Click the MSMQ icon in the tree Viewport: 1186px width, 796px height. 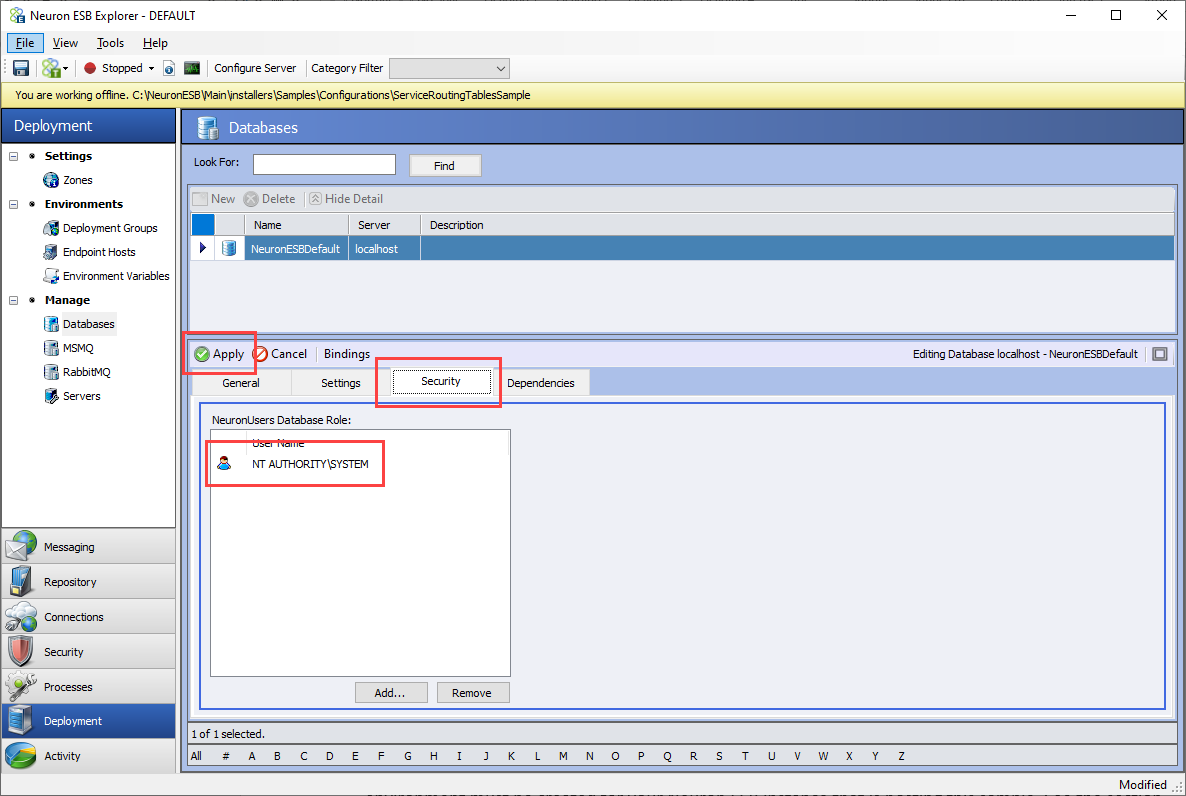51,348
